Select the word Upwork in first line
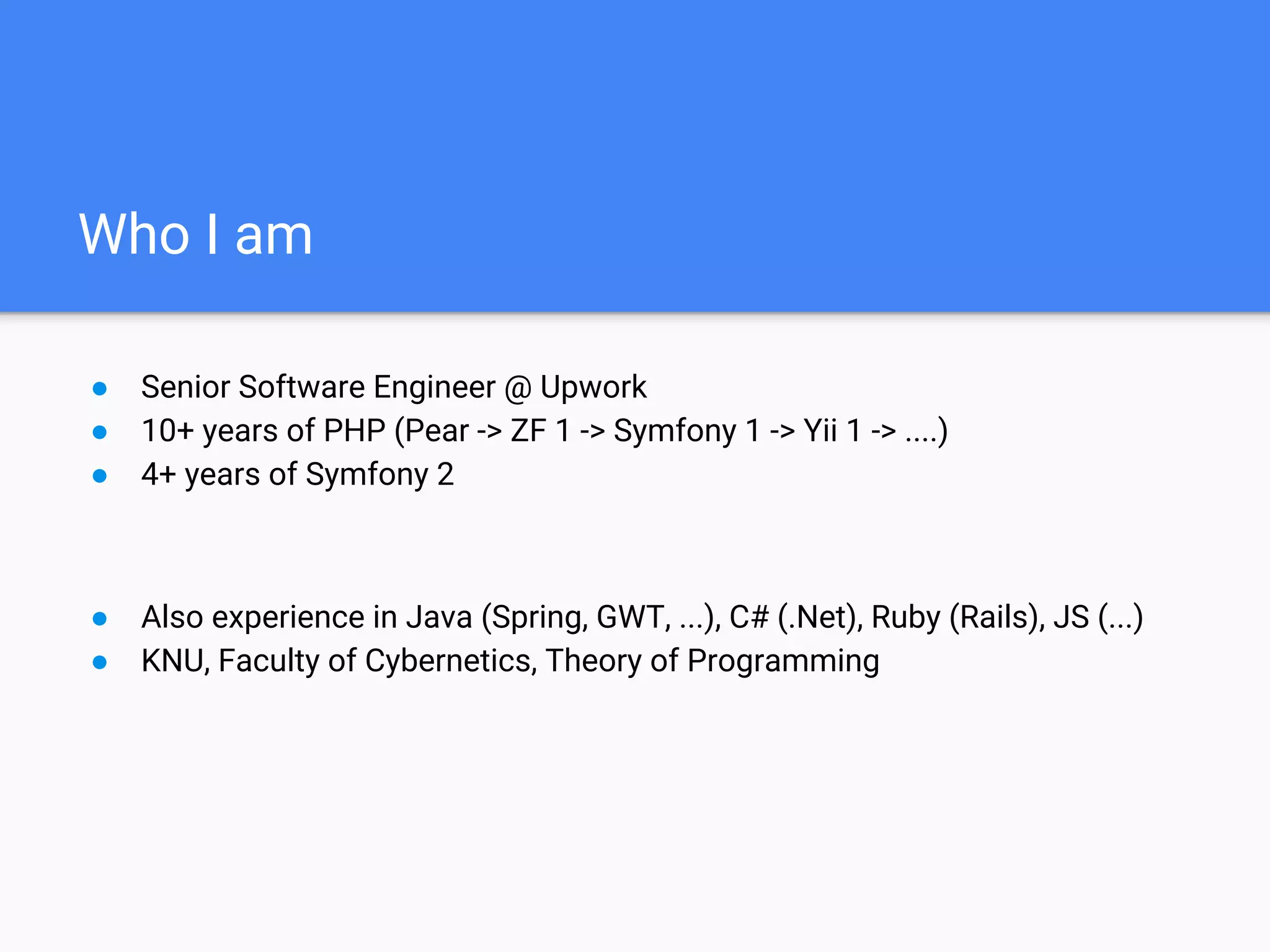The width and height of the screenshot is (1270, 952). 593,387
